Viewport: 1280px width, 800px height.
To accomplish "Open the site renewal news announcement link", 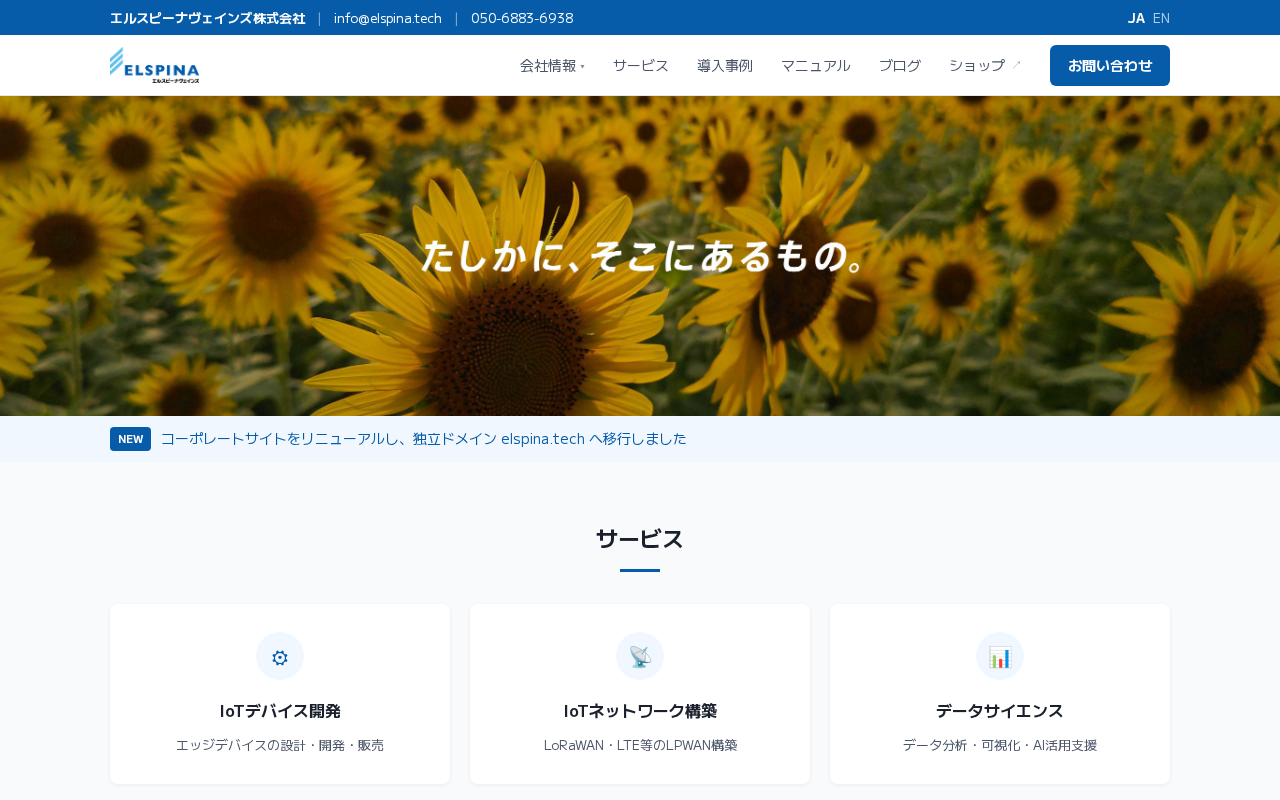I will (x=424, y=439).
